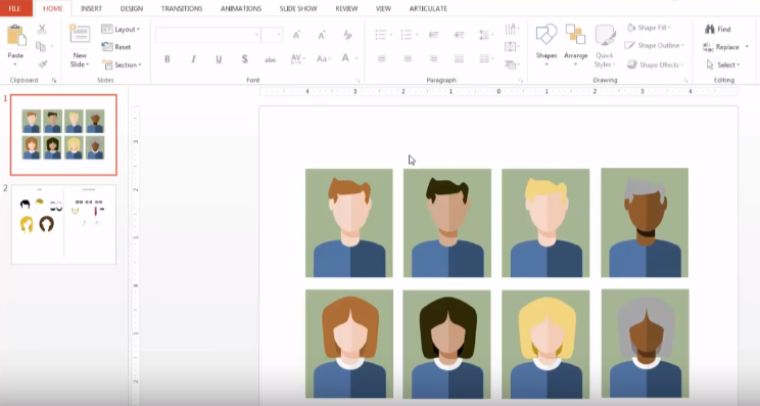Click the Paste clipboard icon
760x406 pixels.
pos(16,37)
